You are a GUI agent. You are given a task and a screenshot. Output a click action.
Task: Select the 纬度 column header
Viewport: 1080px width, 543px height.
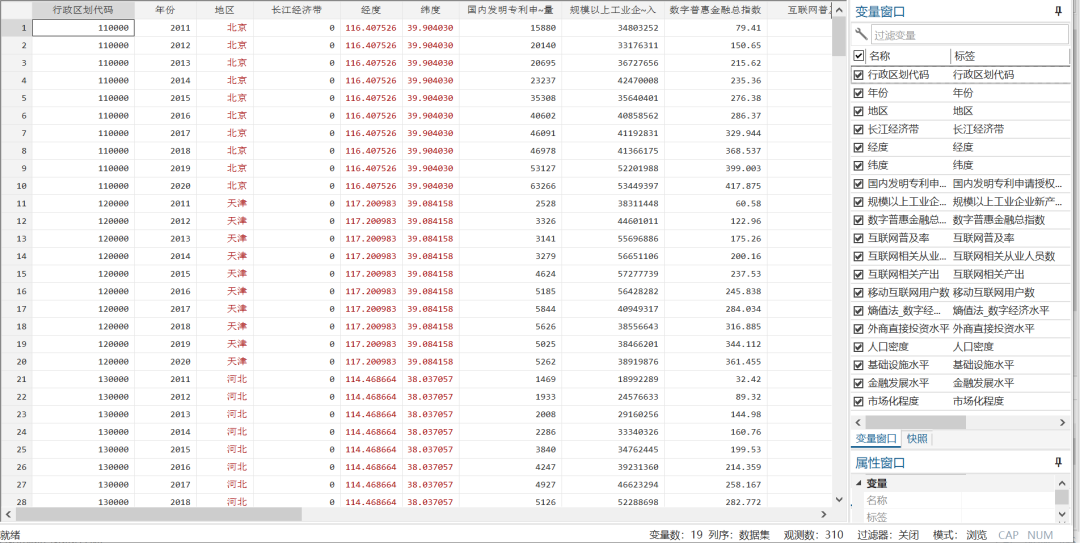pos(430,10)
